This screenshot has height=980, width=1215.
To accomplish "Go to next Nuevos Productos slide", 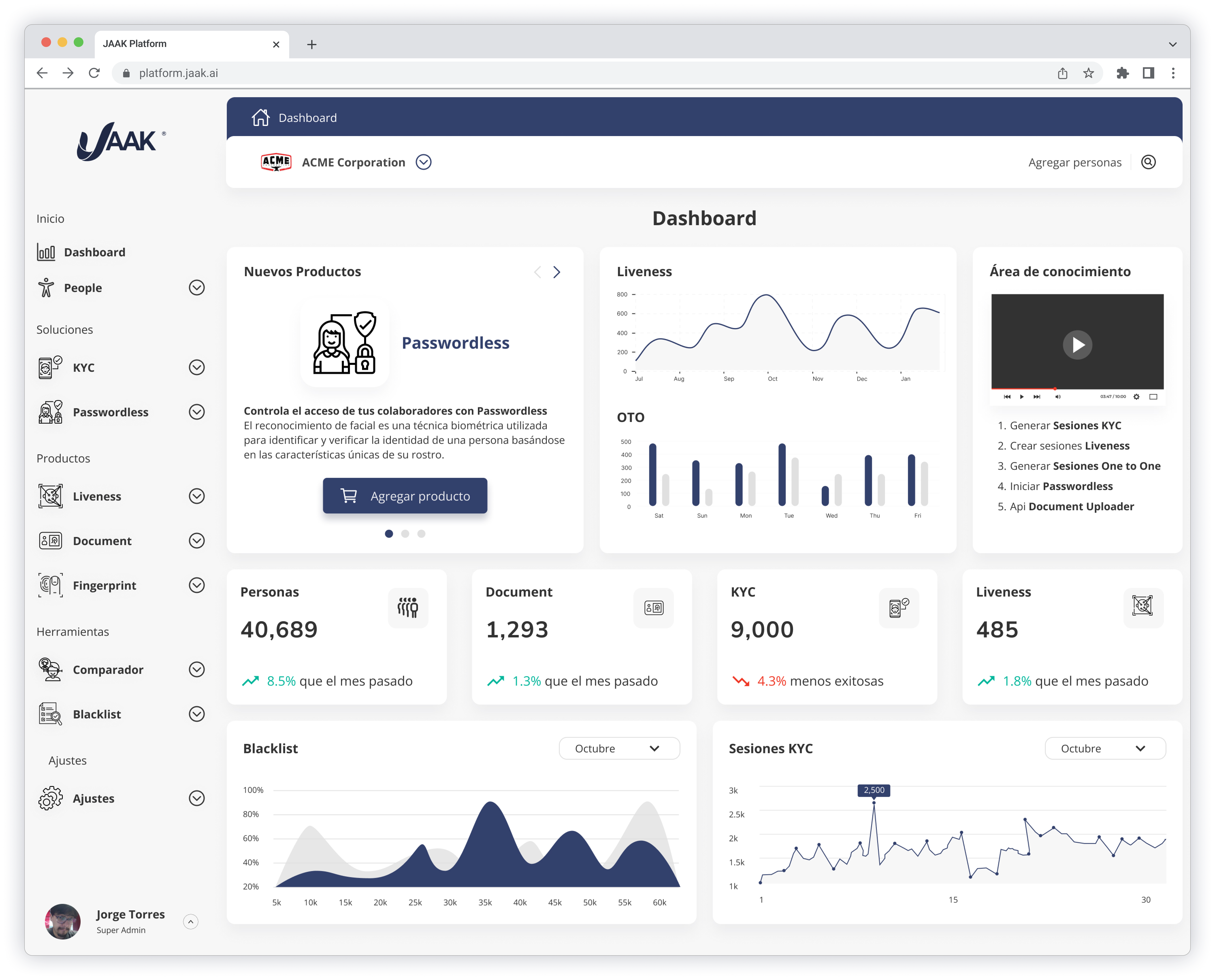I will pos(557,272).
